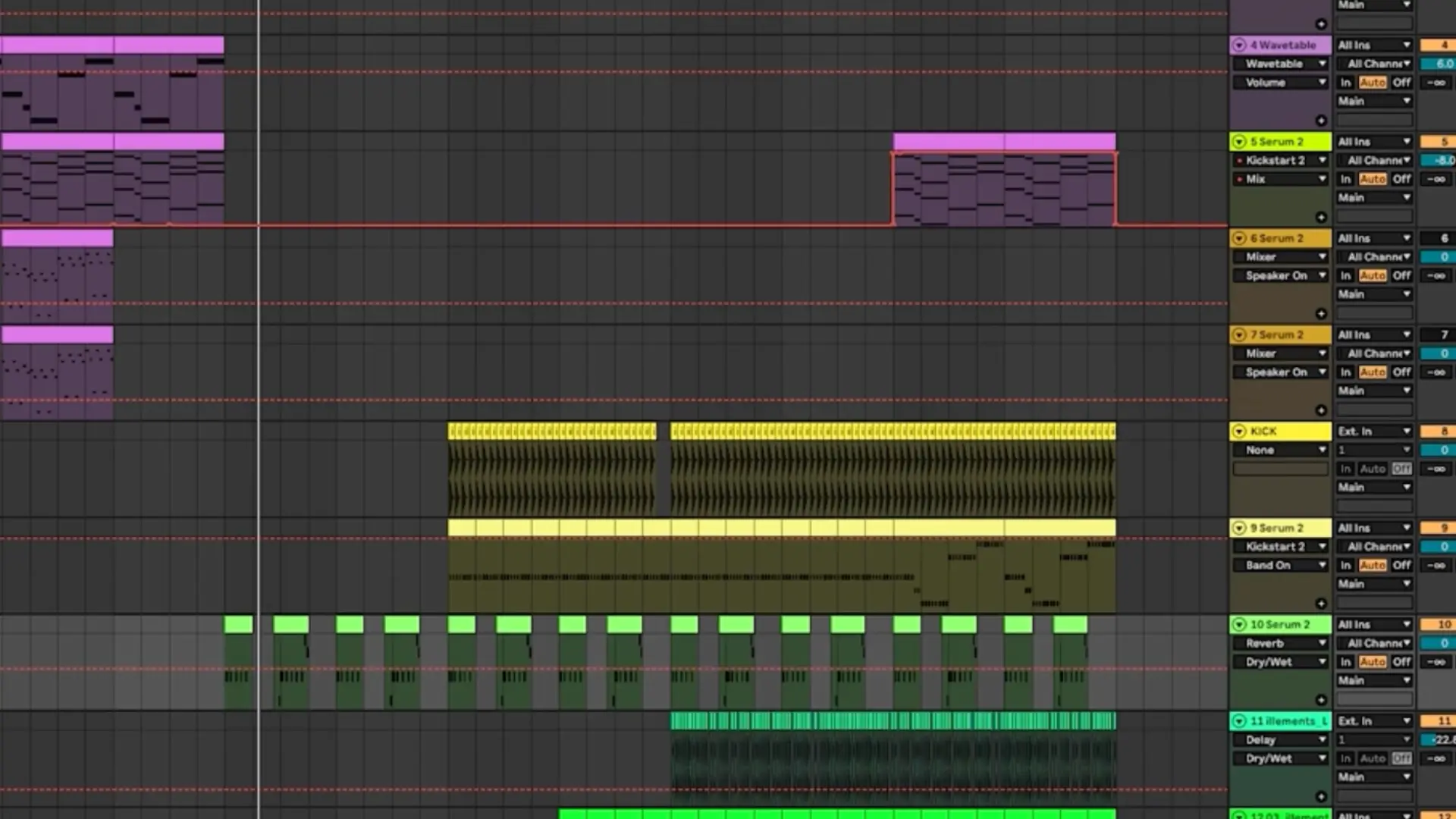The height and width of the screenshot is (819, 1456).
Task: Select the KICK track header name
Action: [x=1263, y=431]
